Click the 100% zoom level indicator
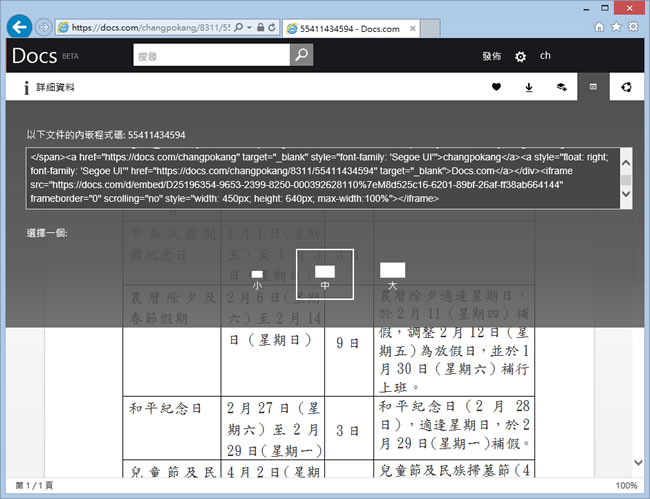The height and width of the screenshot is (499, 650). (626, 485)
